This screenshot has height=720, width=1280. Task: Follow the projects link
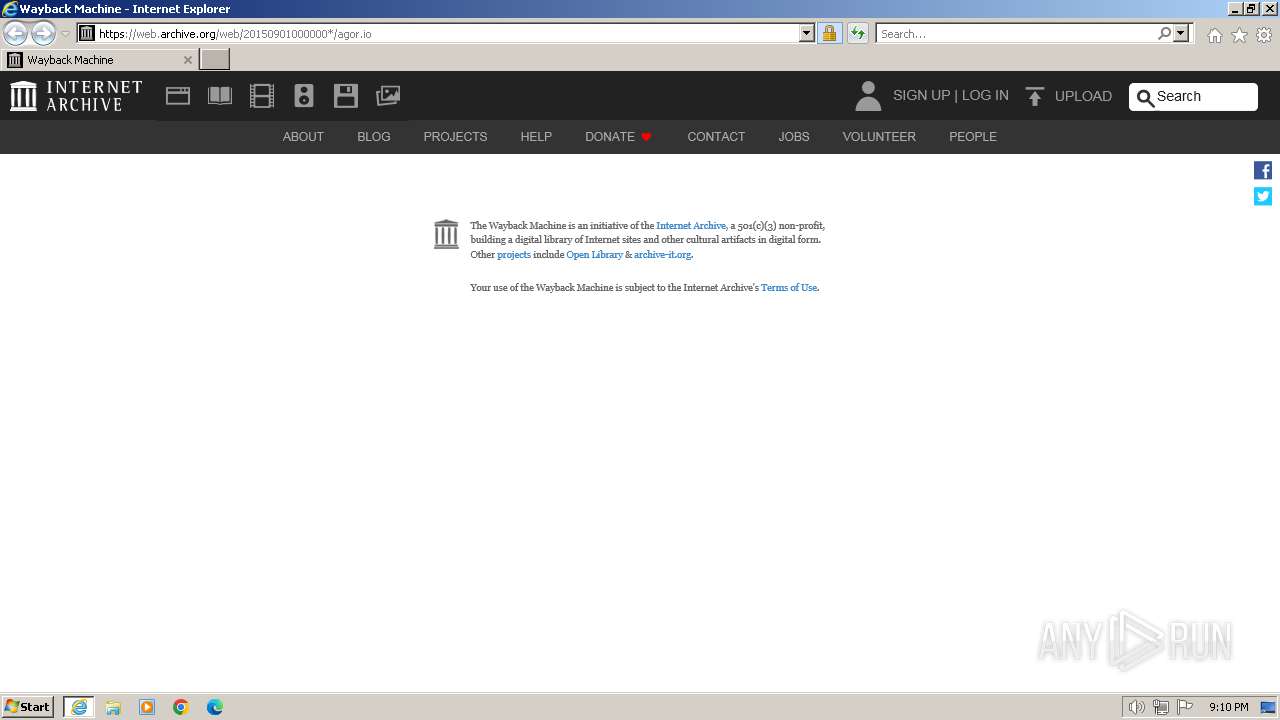click(x=514, y=255)
